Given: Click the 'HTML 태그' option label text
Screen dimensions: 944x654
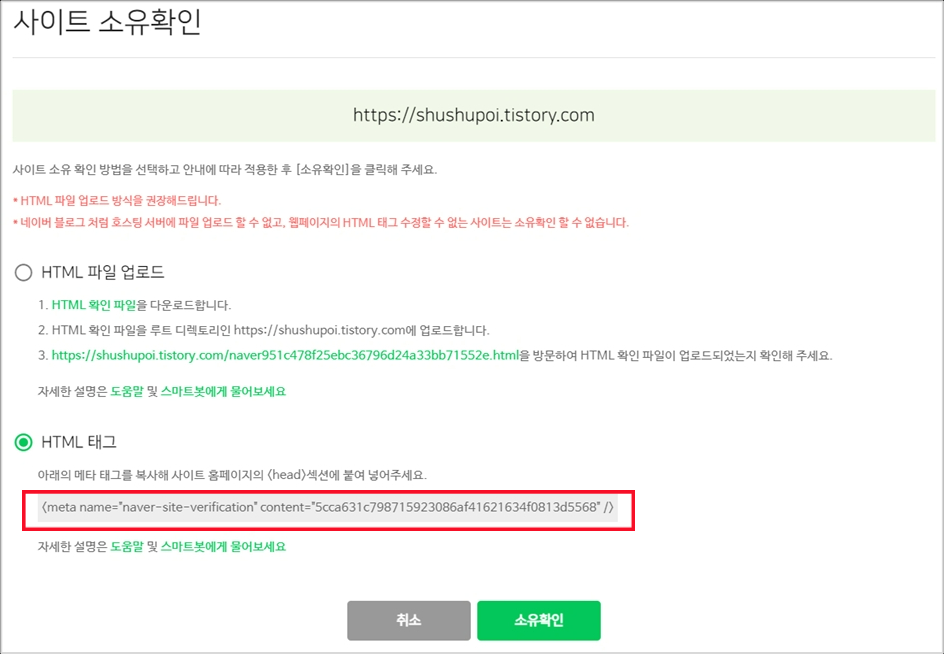Looking at the screenshot, I should coord(79,443).
